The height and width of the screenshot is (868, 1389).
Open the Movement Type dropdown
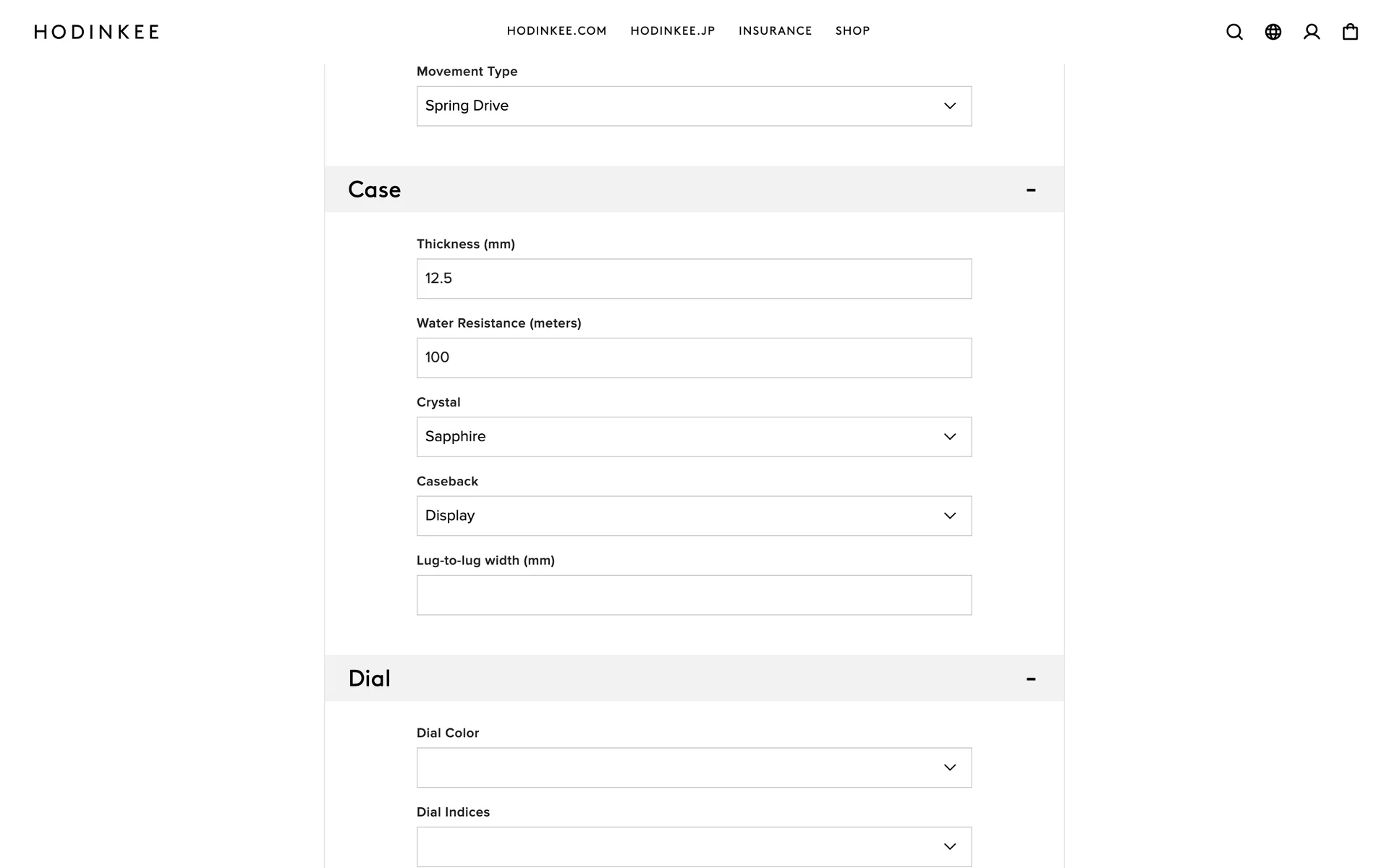(x=694, y=106)
